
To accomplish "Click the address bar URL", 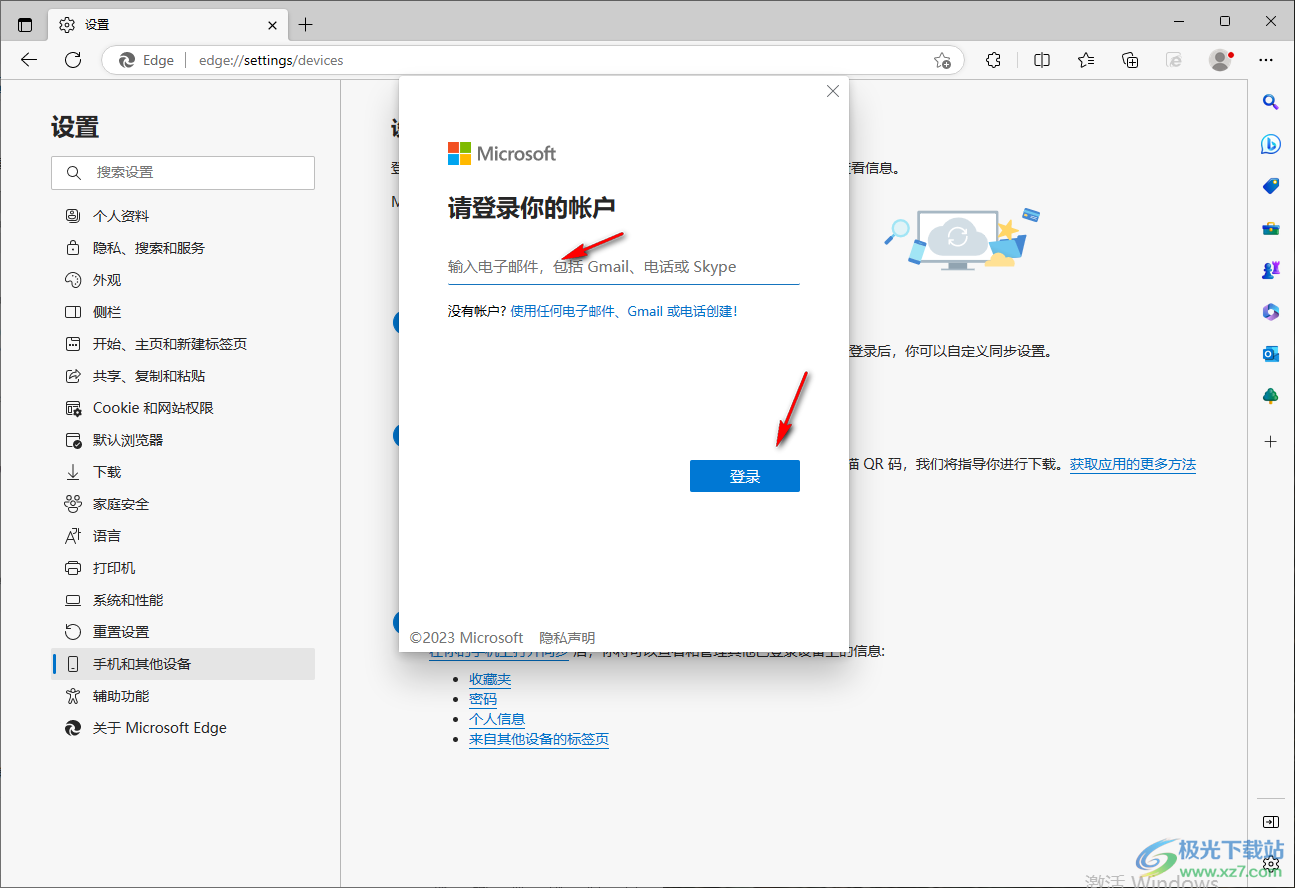I will 271,60.
